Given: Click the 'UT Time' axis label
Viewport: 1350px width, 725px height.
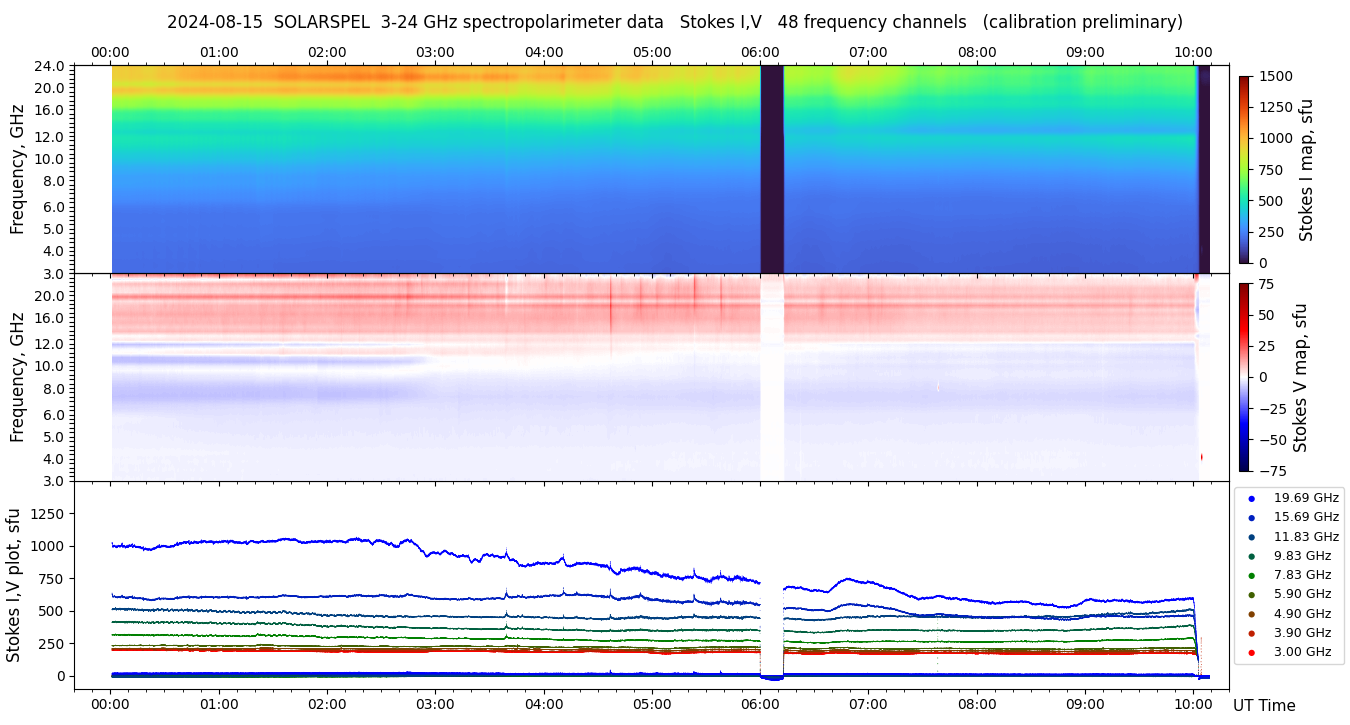Looking at the screenshot, I should [x=1264, y=705].
